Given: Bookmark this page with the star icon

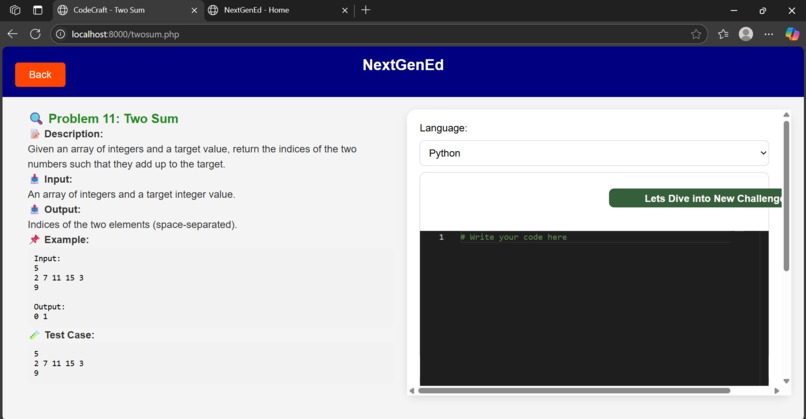Looking at the screenshot, I should coord(695,34).
